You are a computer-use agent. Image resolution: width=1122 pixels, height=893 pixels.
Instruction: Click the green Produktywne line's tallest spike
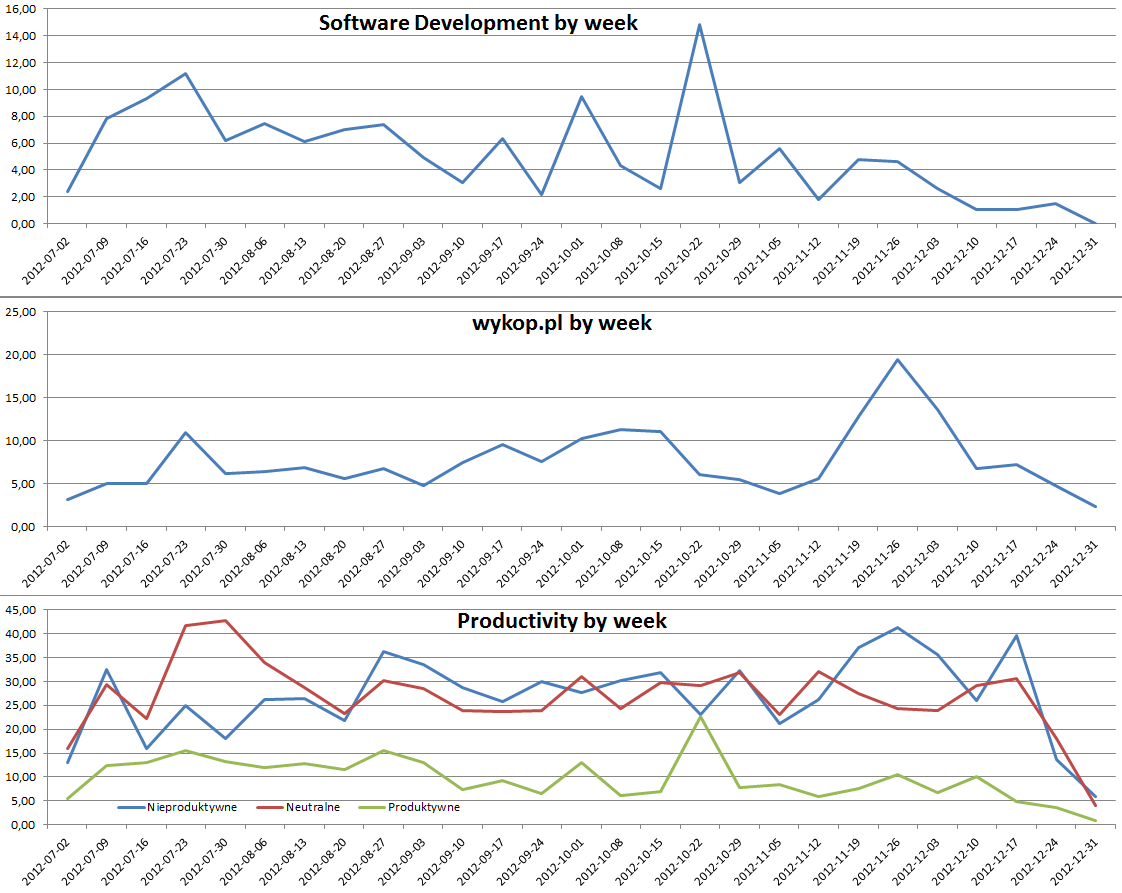click(699, 716)
